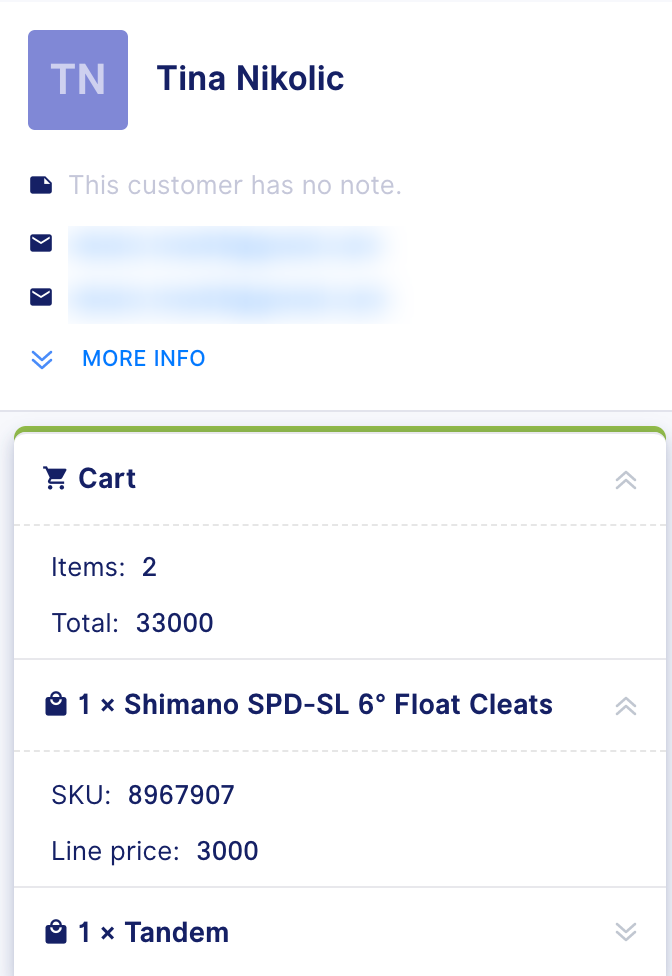Viewport: 672px width, 976px height.
Task: Click the SKU value 8967907
Action: 181,795
